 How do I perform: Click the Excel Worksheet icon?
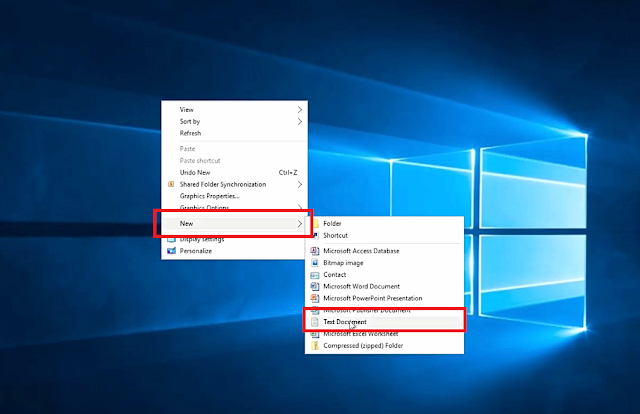(x=315, y=334)
